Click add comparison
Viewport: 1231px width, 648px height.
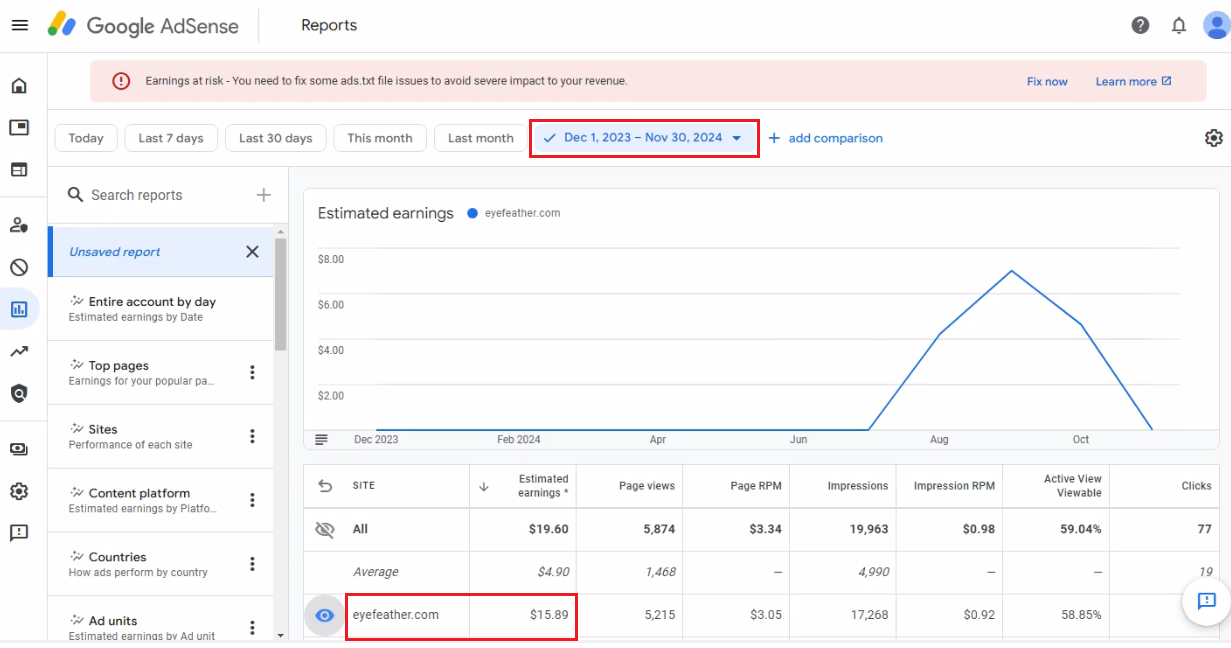click(826, 138)
